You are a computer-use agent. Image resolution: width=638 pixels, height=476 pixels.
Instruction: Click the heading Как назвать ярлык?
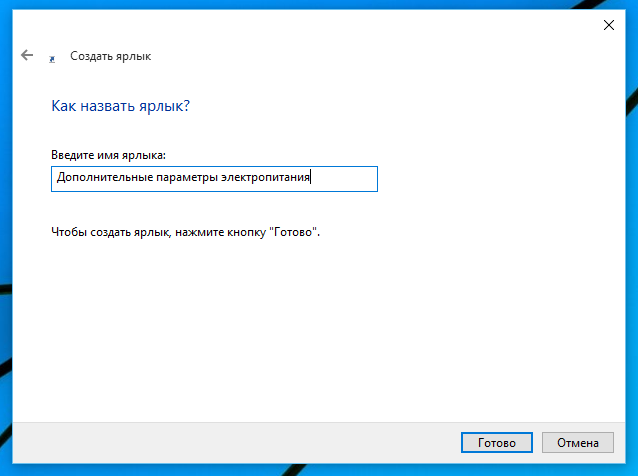pyautogui.click(x=120, y=106)
